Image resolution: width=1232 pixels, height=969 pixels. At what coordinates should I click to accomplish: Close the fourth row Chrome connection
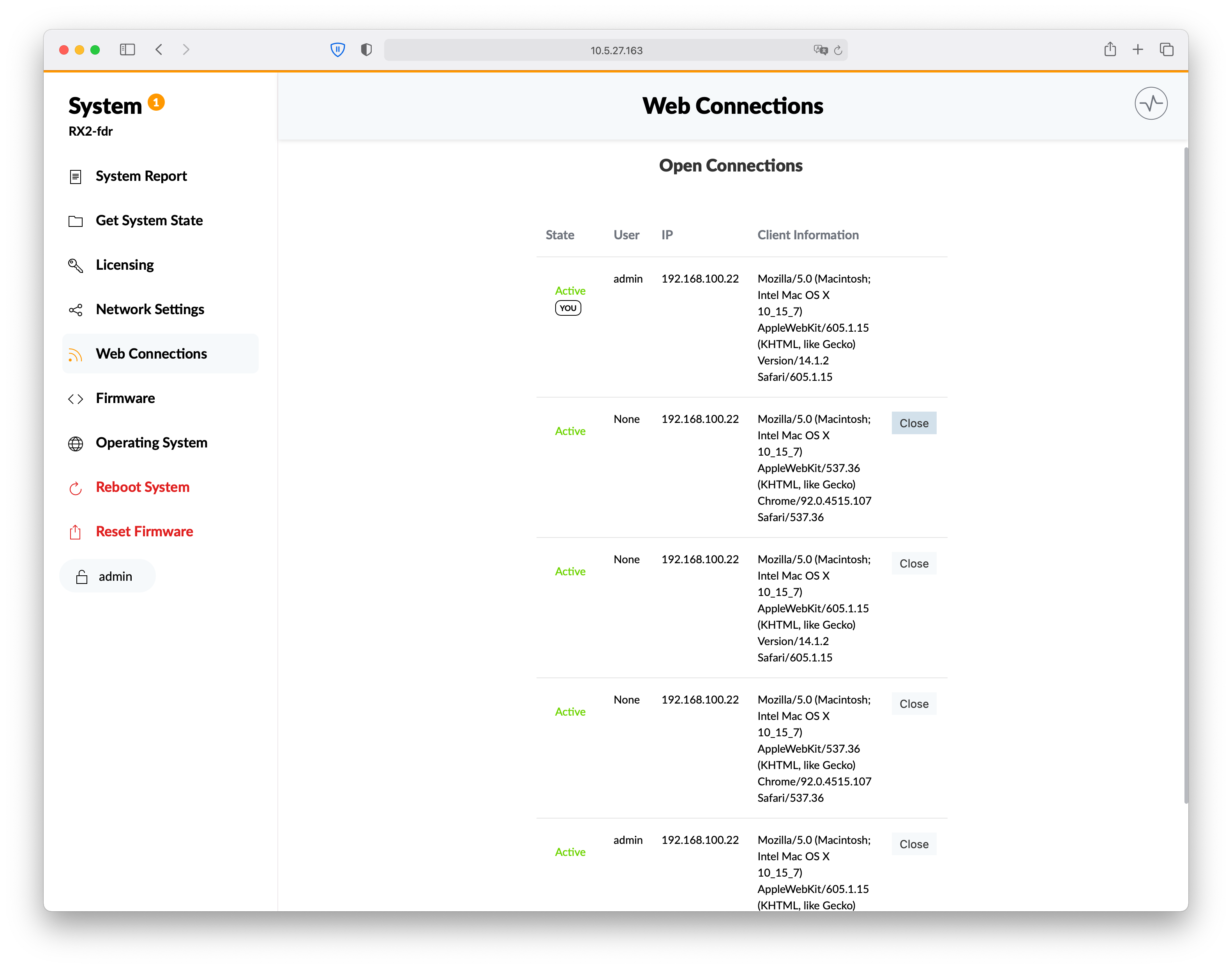914,704
